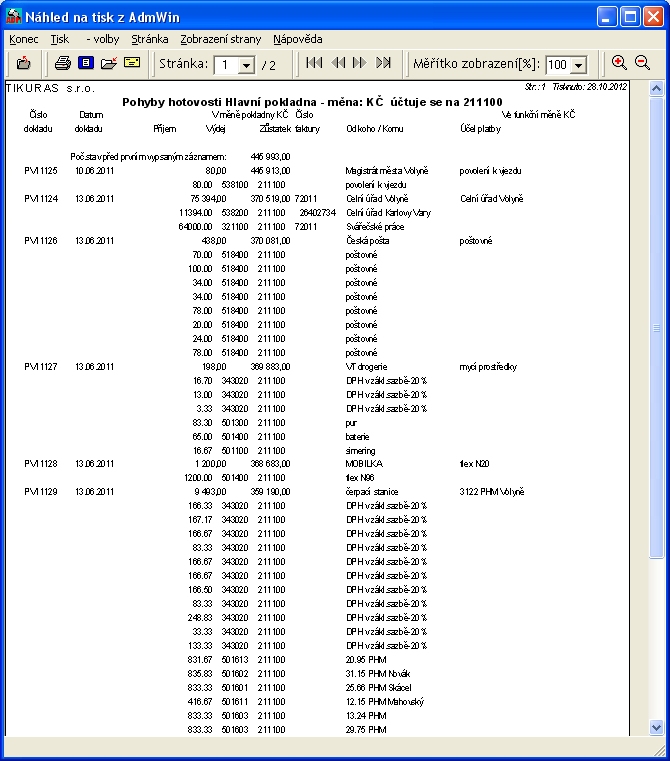
Task: Click the vertical scrollbar thumb
Action: pos(656,328)
